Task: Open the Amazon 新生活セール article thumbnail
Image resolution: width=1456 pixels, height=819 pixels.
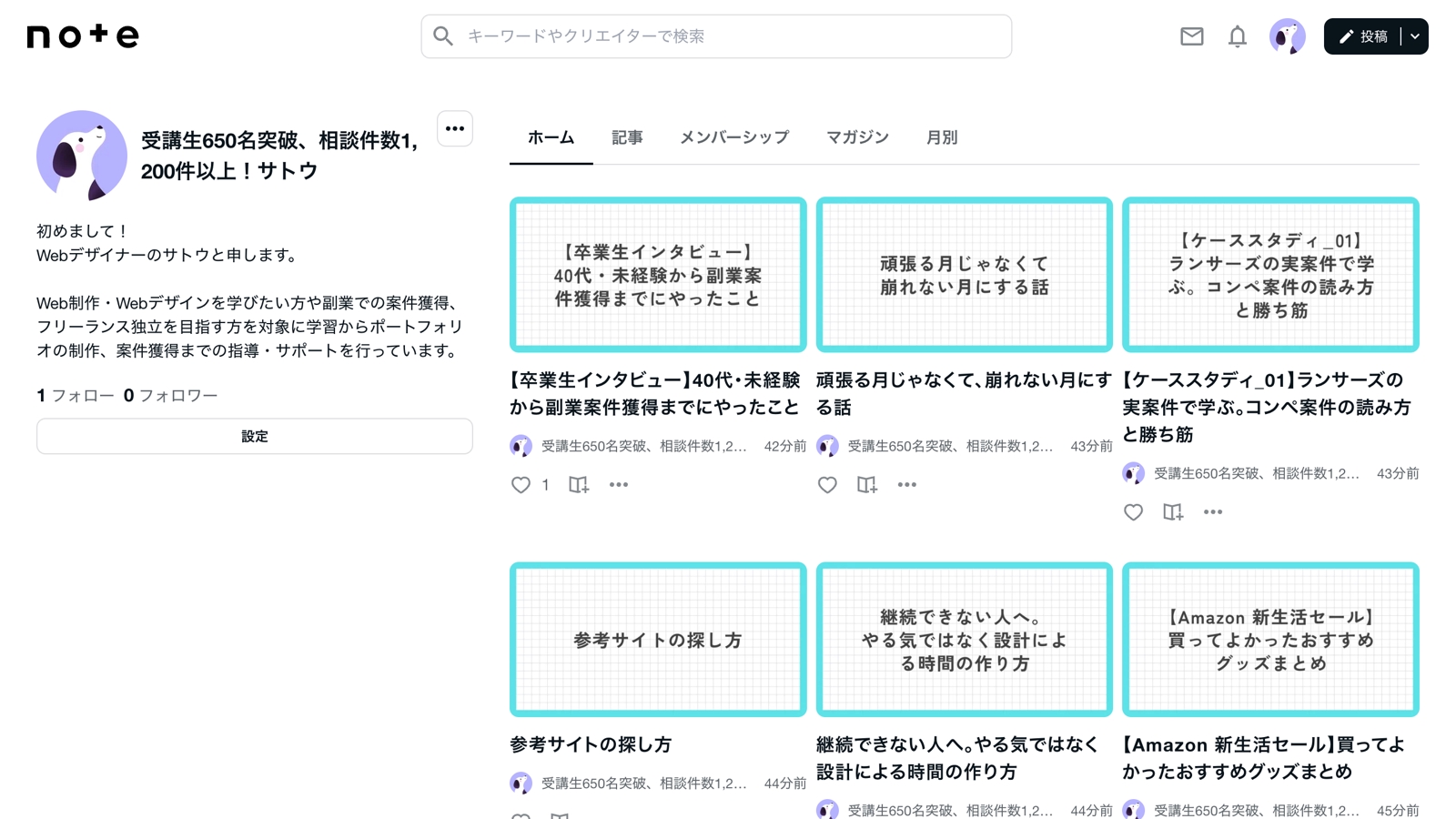Action: tap(1270, 640)
